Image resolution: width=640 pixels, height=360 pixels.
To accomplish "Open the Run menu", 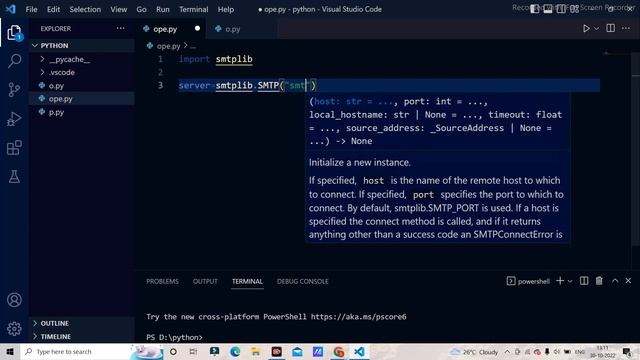I will [x=162, y=9].
